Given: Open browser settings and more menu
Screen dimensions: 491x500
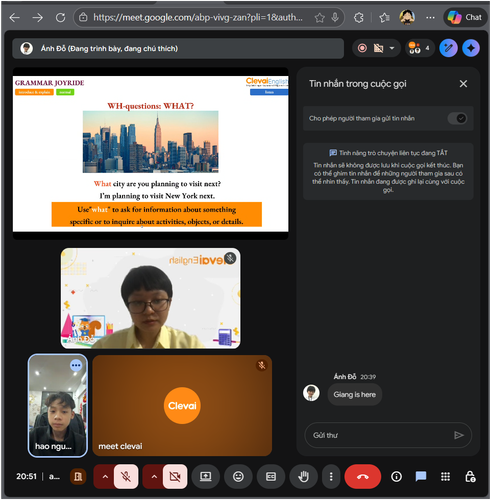Looking at the screenshot, I should pos(430,18).
